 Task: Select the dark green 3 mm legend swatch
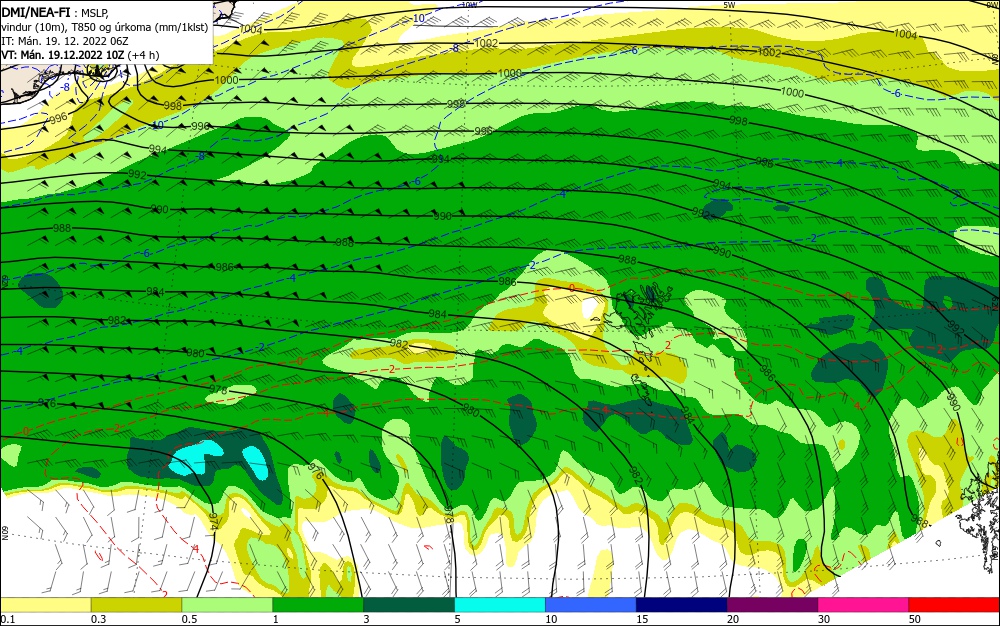coord(409,605)
